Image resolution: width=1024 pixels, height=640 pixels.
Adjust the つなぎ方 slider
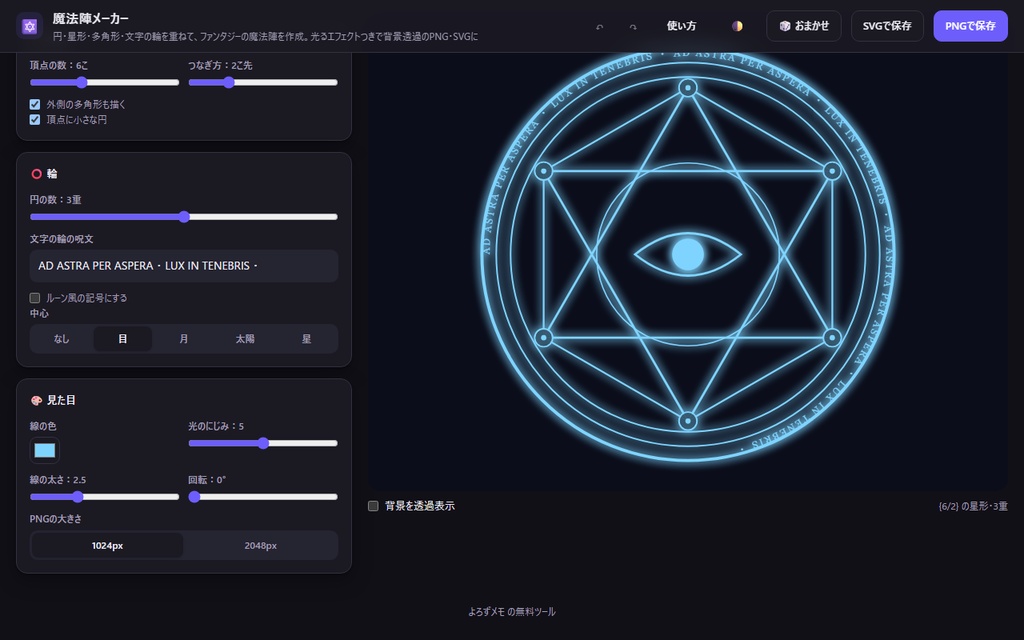(x=263, y=82)
